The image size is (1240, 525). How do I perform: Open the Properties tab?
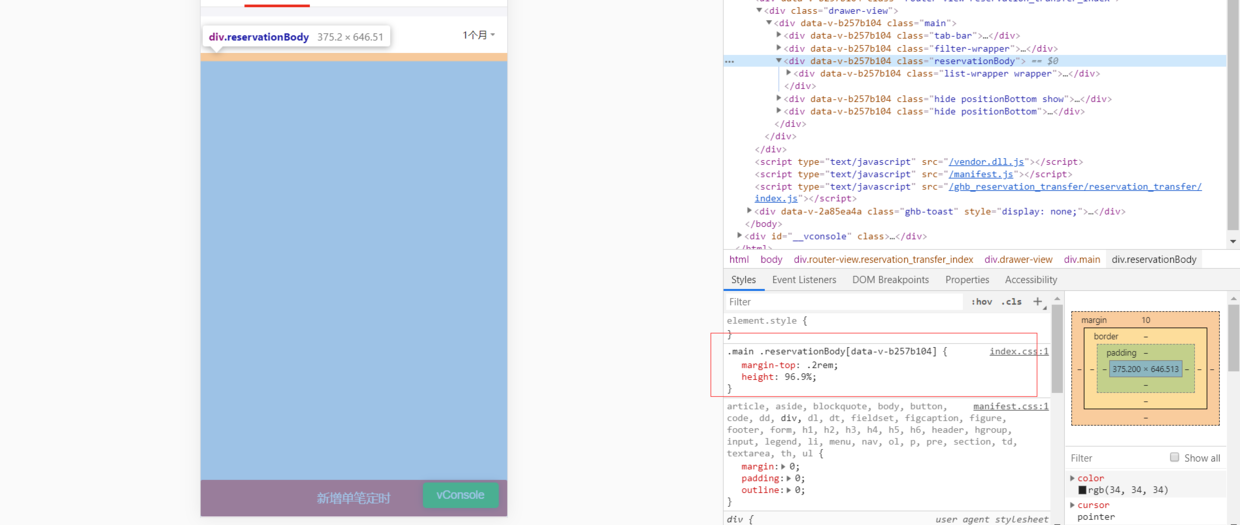pos(967,280)
